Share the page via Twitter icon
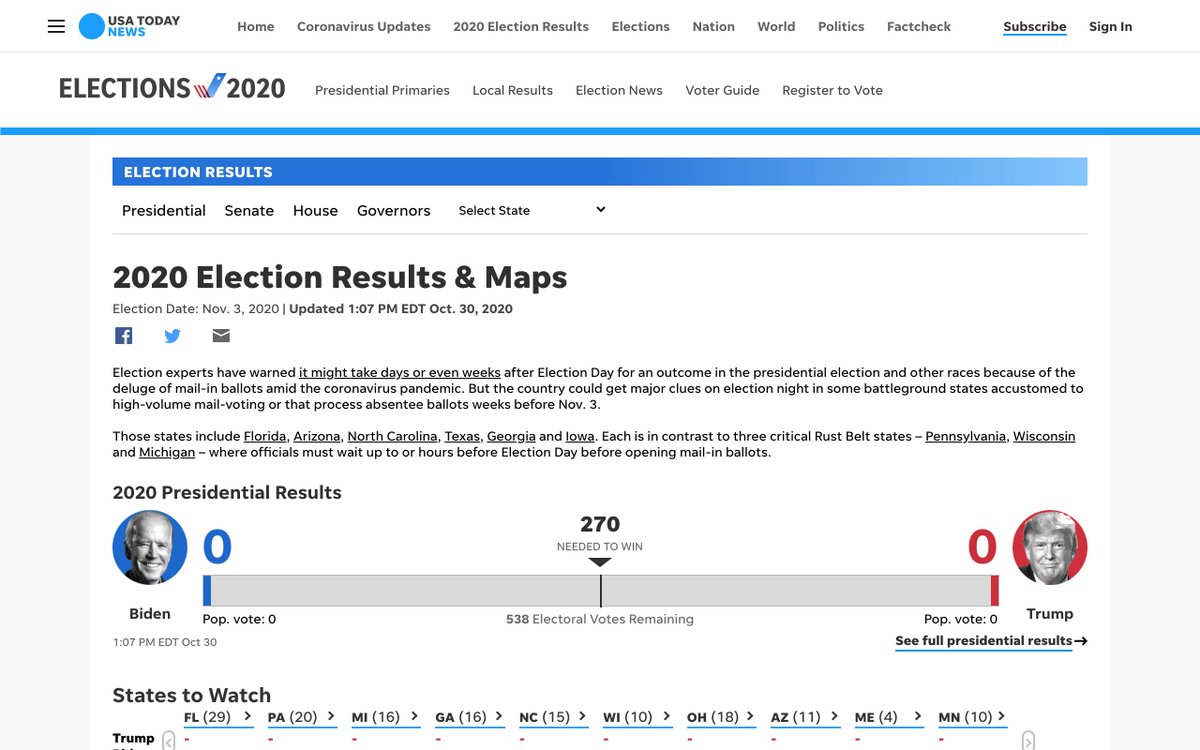 click(172, 336)
